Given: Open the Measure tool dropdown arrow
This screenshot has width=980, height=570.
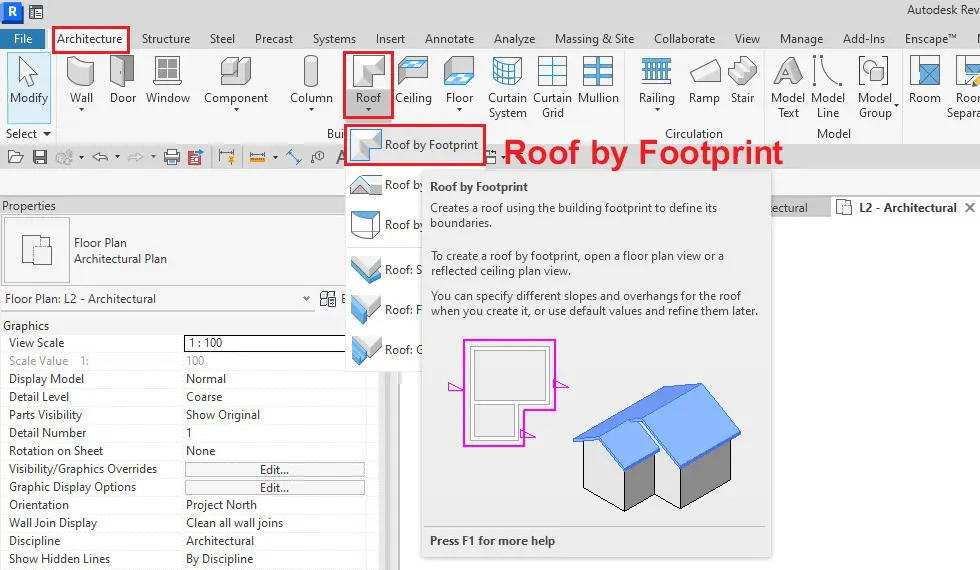Looking at the screenshot, I should tap(275, 157).
